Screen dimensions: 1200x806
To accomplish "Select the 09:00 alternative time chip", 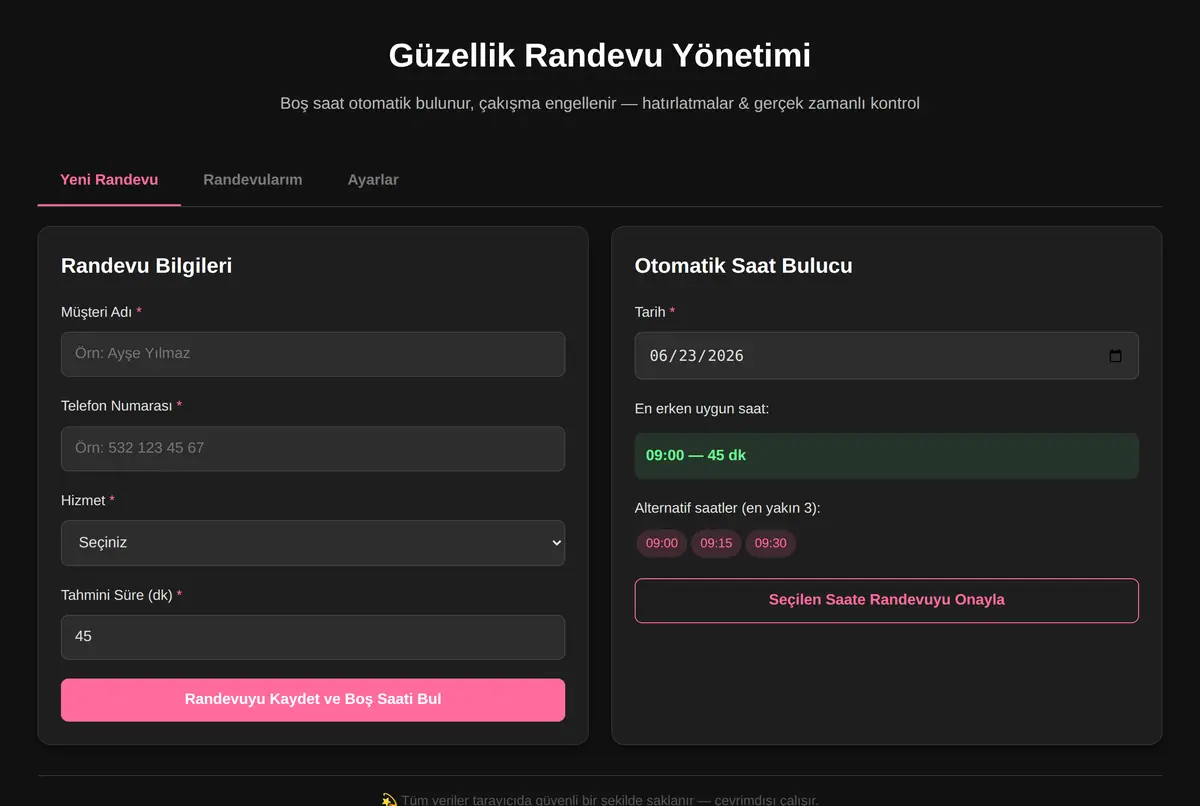I will (x=661, y=544).
